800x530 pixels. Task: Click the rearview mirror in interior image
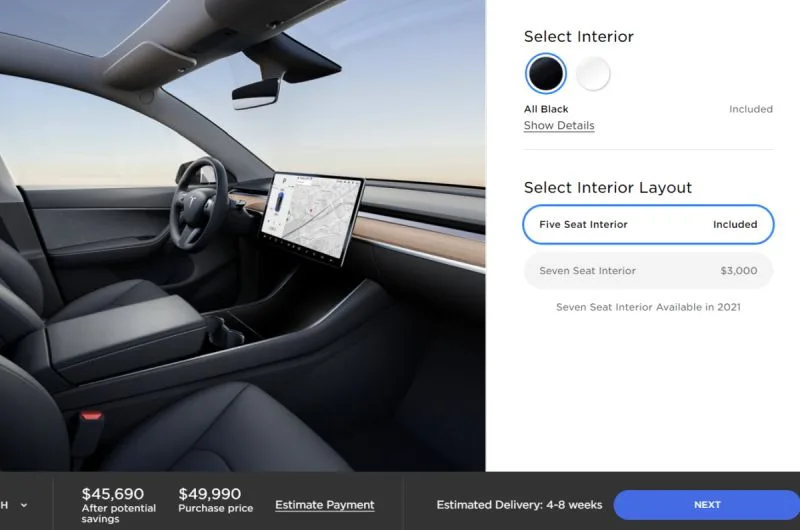pyautogui.click(x=257, y=94)
